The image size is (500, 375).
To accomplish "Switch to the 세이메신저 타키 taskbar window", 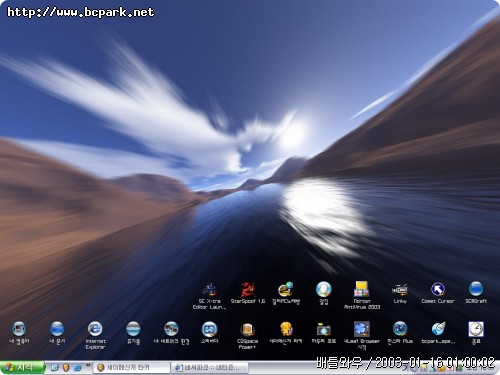I will tap(131, 368).
